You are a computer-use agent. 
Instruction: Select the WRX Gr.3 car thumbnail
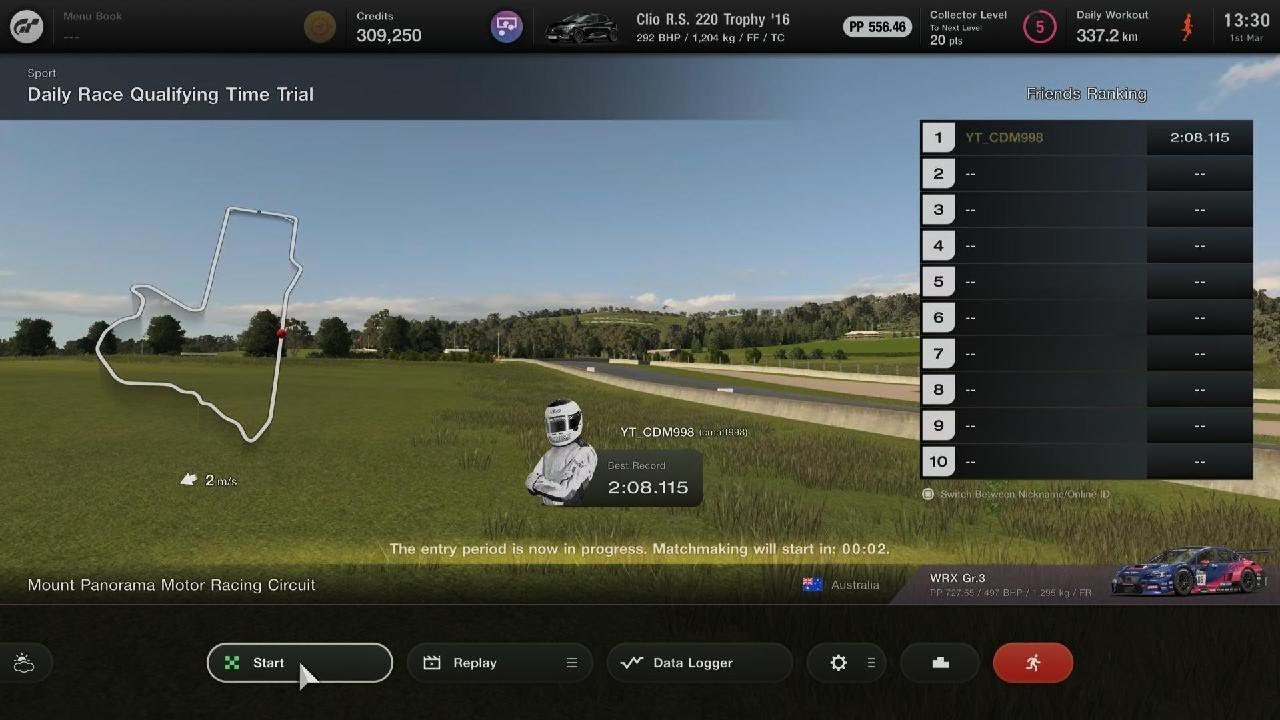1189,571
